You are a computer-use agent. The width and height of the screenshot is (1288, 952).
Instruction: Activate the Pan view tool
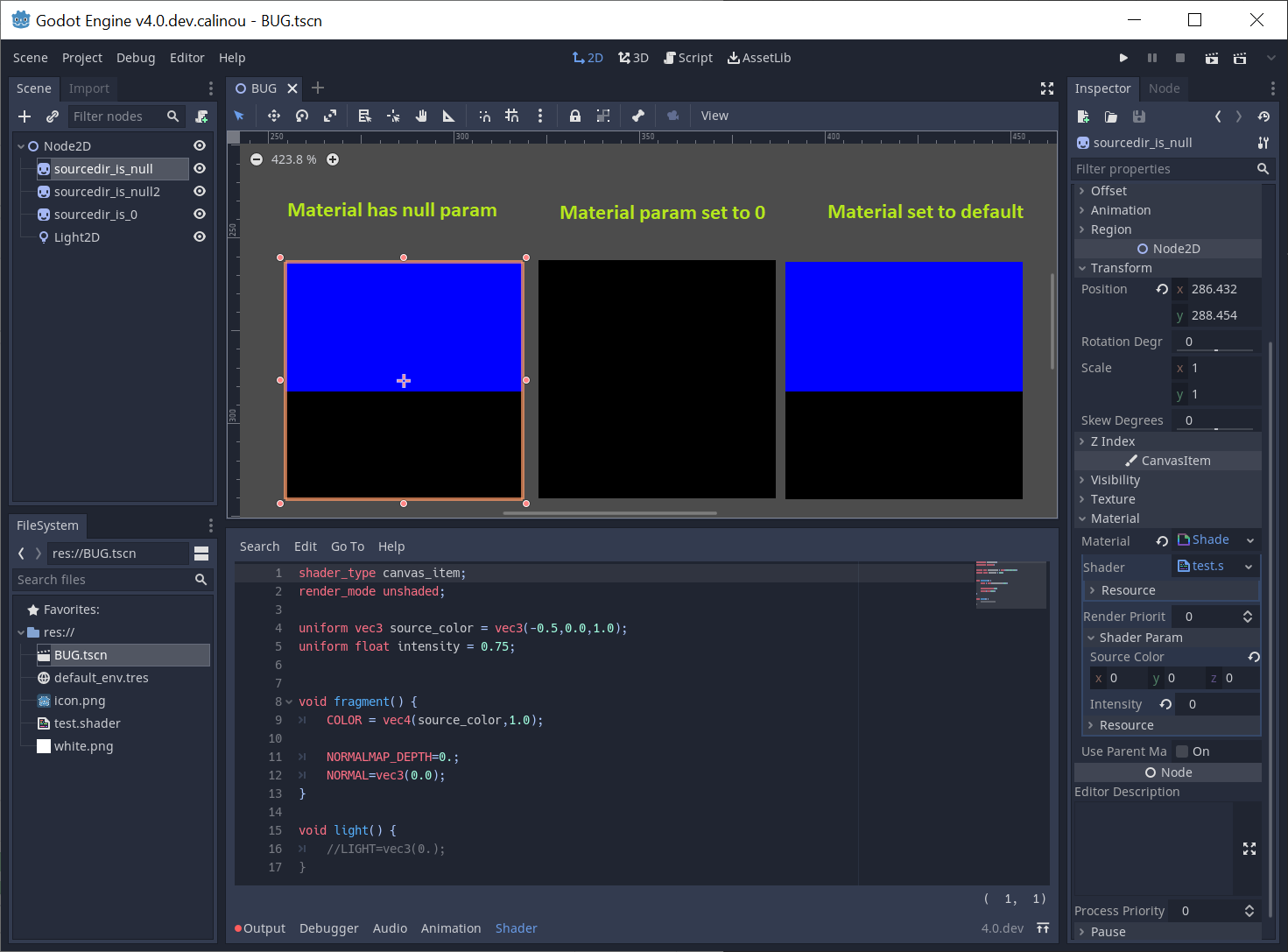[x=421, y=115]
